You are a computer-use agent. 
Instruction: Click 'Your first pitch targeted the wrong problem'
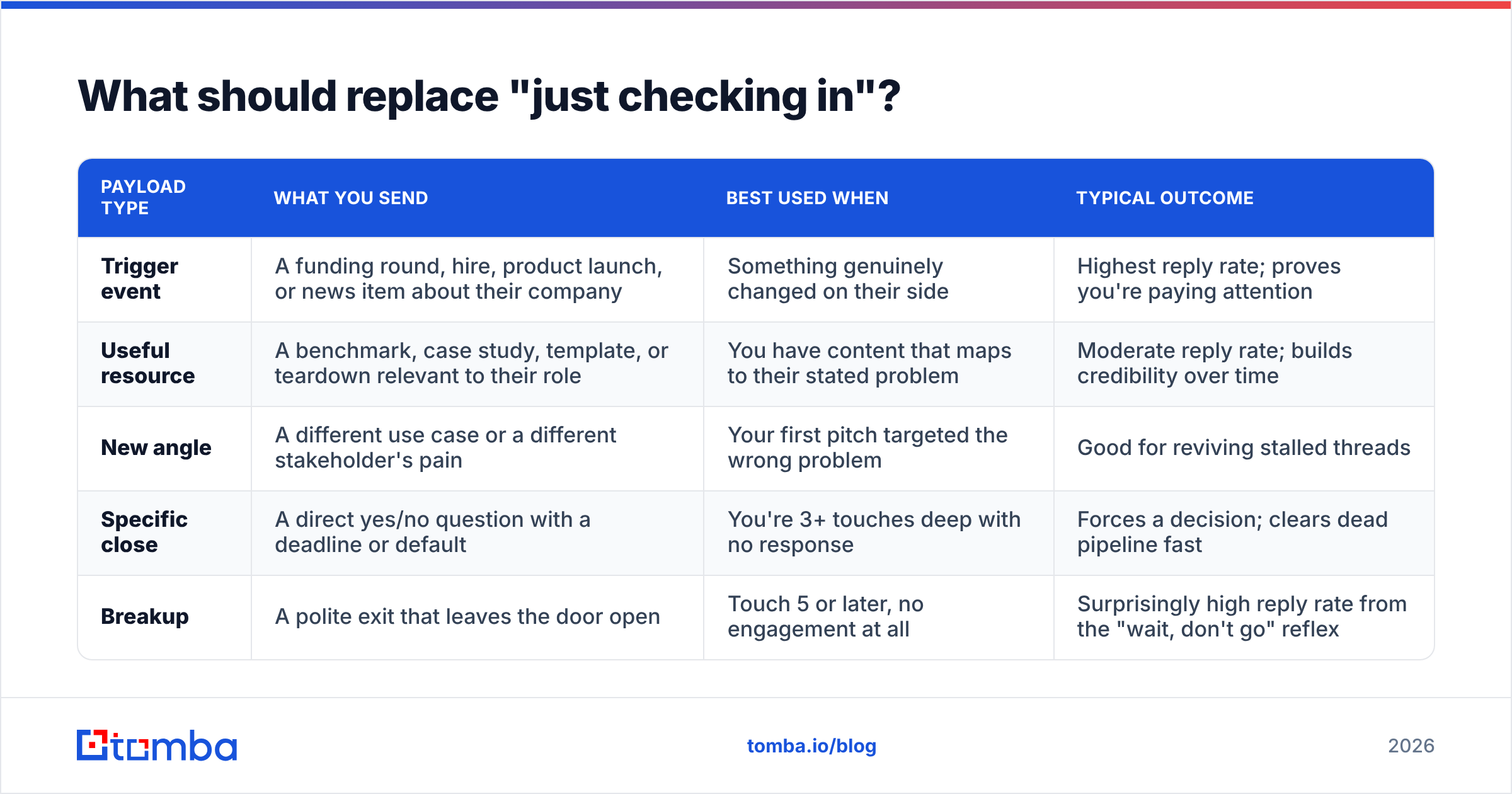(868, 447)
